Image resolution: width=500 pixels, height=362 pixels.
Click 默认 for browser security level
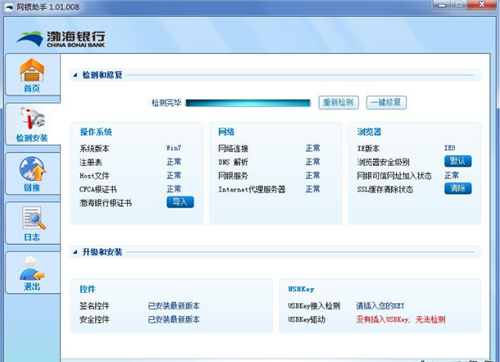coord(458,161)
